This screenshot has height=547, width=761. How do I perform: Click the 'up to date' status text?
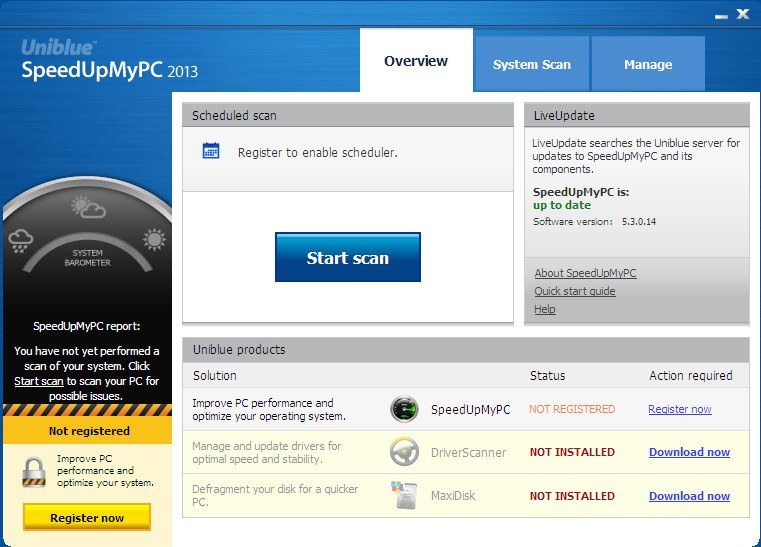(x=562, y=205)
